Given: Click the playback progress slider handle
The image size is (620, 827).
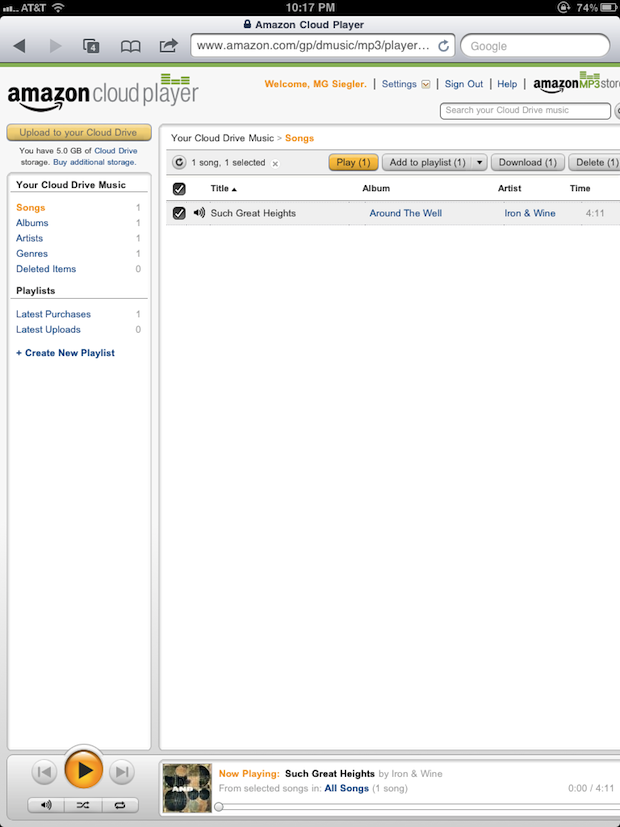Looking at the screenshot, I should pos(219,806).
